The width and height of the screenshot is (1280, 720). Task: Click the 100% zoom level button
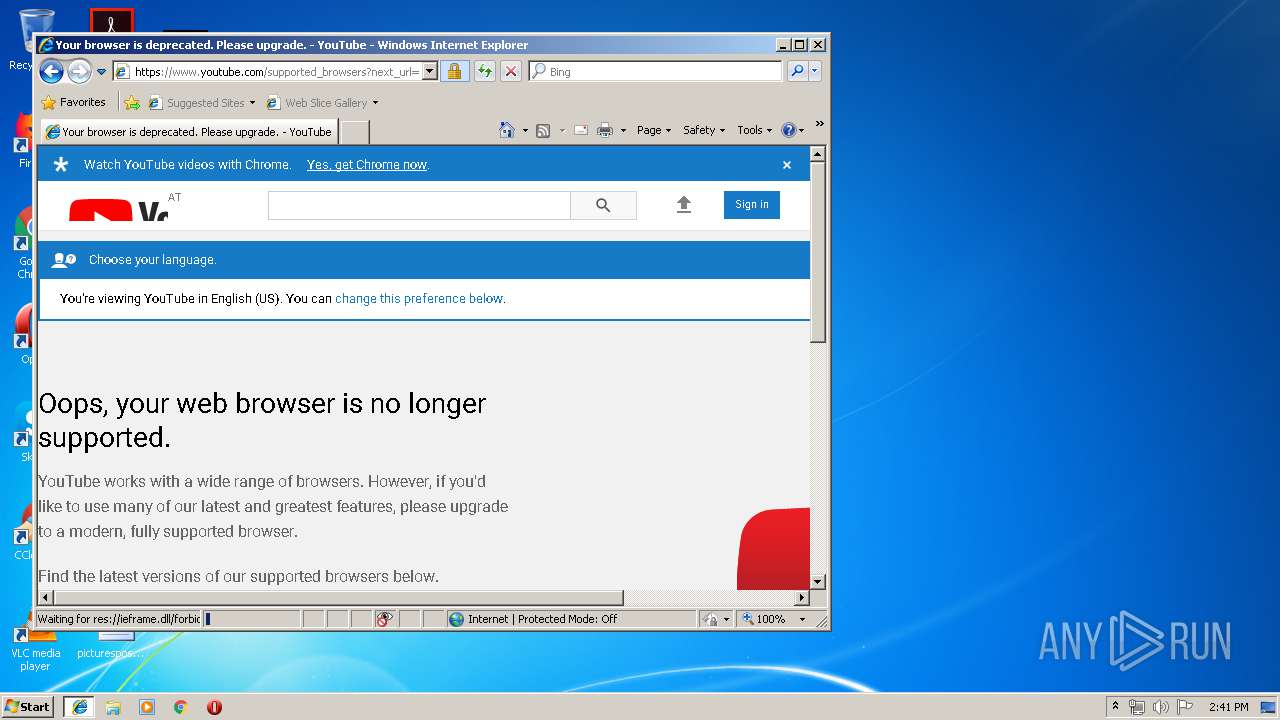[765, 619]
